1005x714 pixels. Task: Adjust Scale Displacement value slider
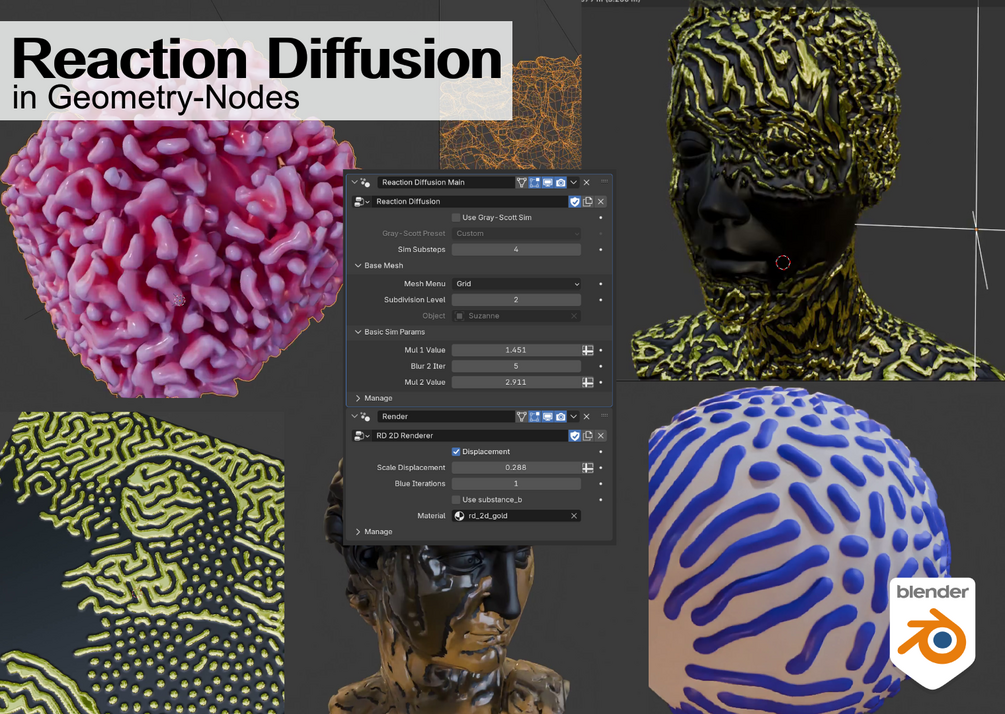coord(516,468)
